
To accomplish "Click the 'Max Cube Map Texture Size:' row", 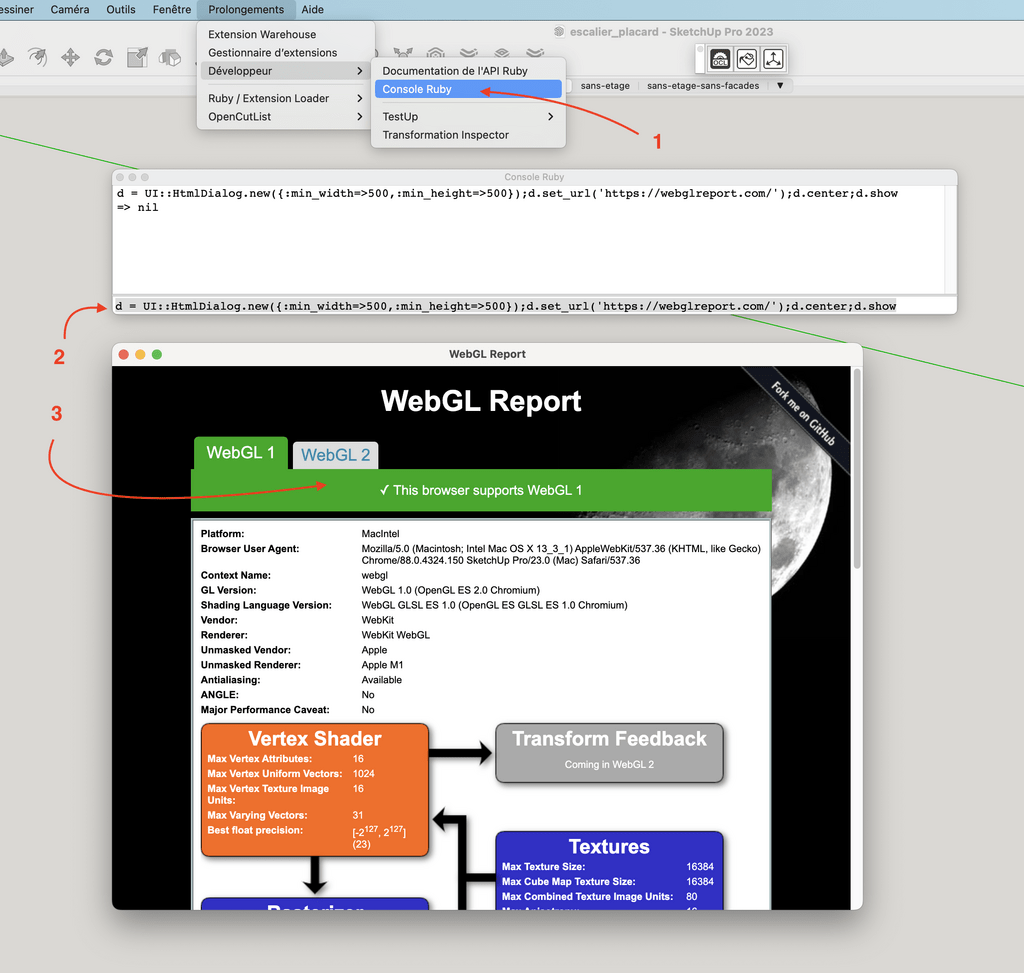I will (x=608, y=882).
